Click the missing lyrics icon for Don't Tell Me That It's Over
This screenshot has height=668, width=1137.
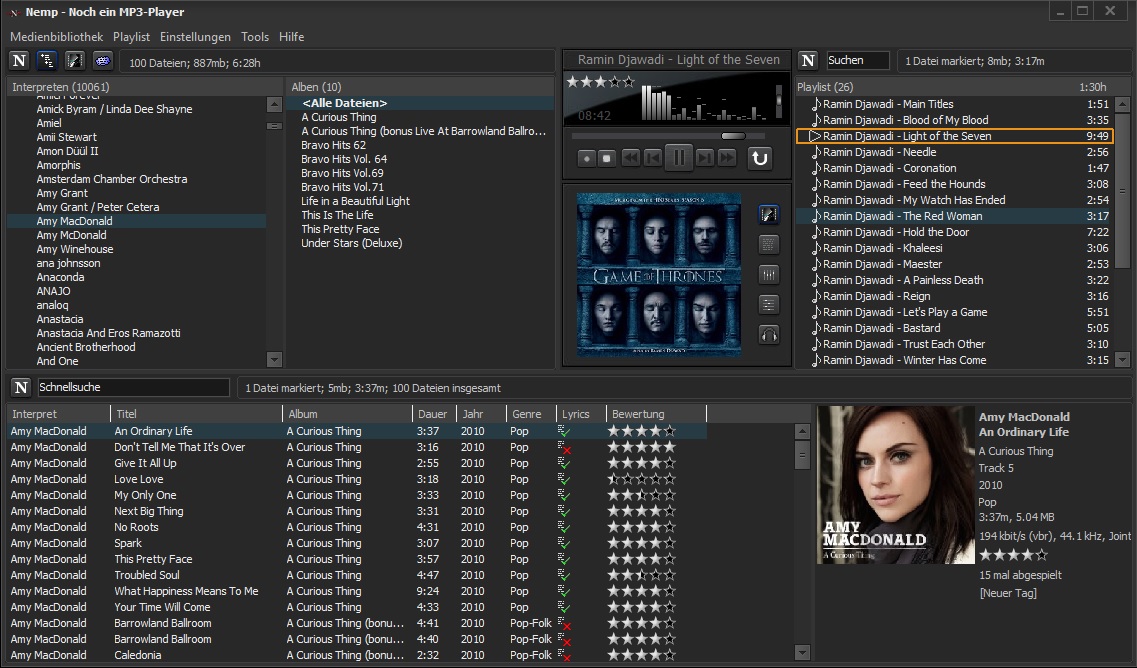tap(563, 447)
